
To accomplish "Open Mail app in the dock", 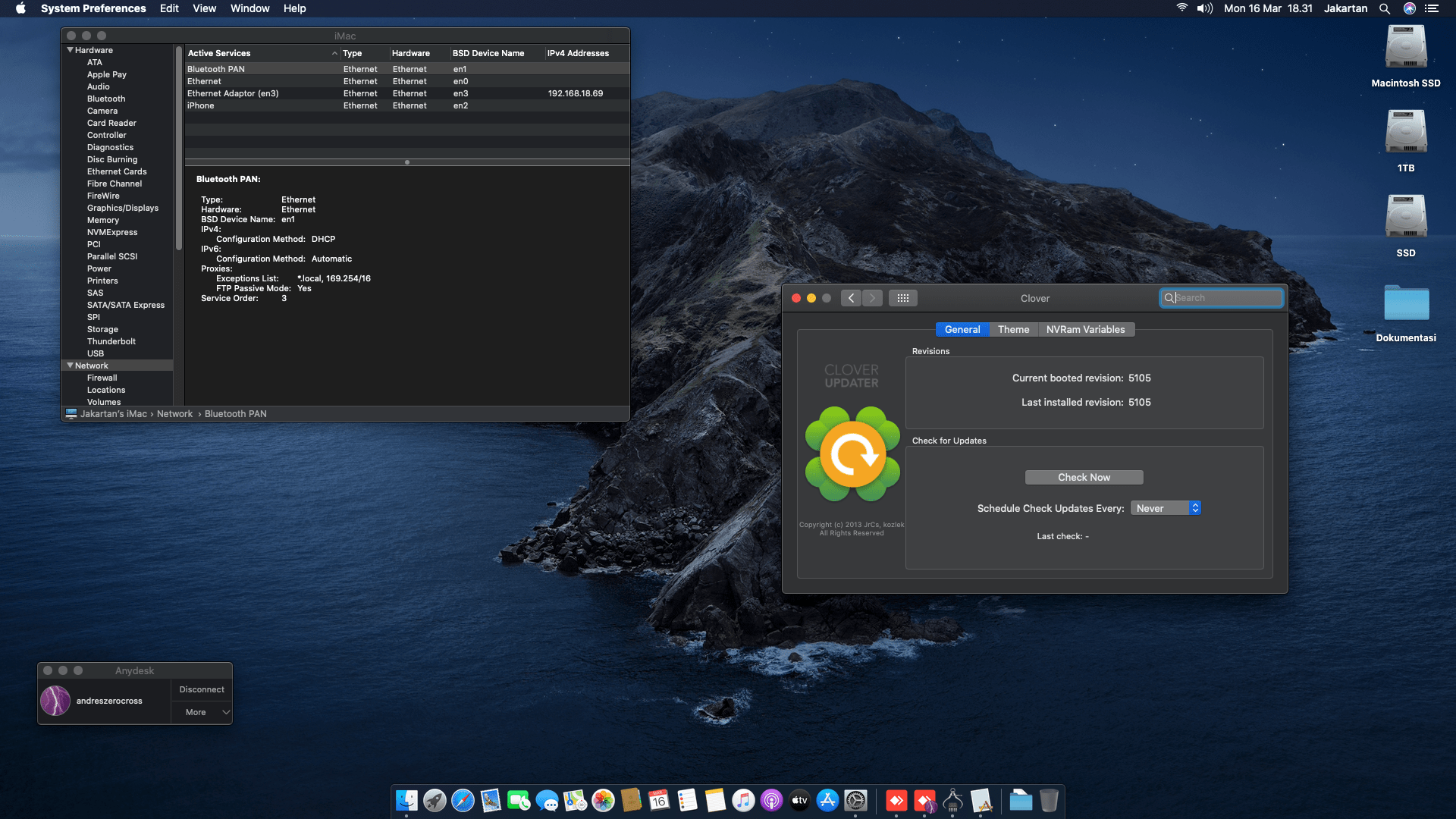I will click(x=491, y=800).
